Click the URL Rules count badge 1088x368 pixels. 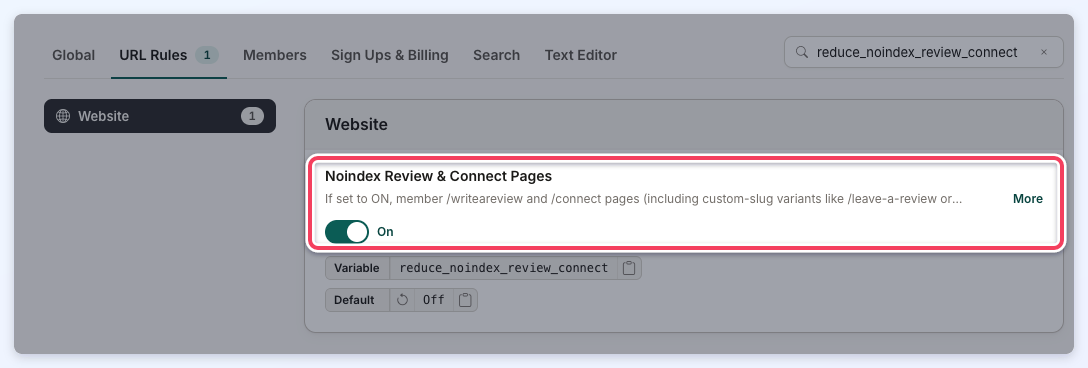pyautogui.click(x=207, y=55)
